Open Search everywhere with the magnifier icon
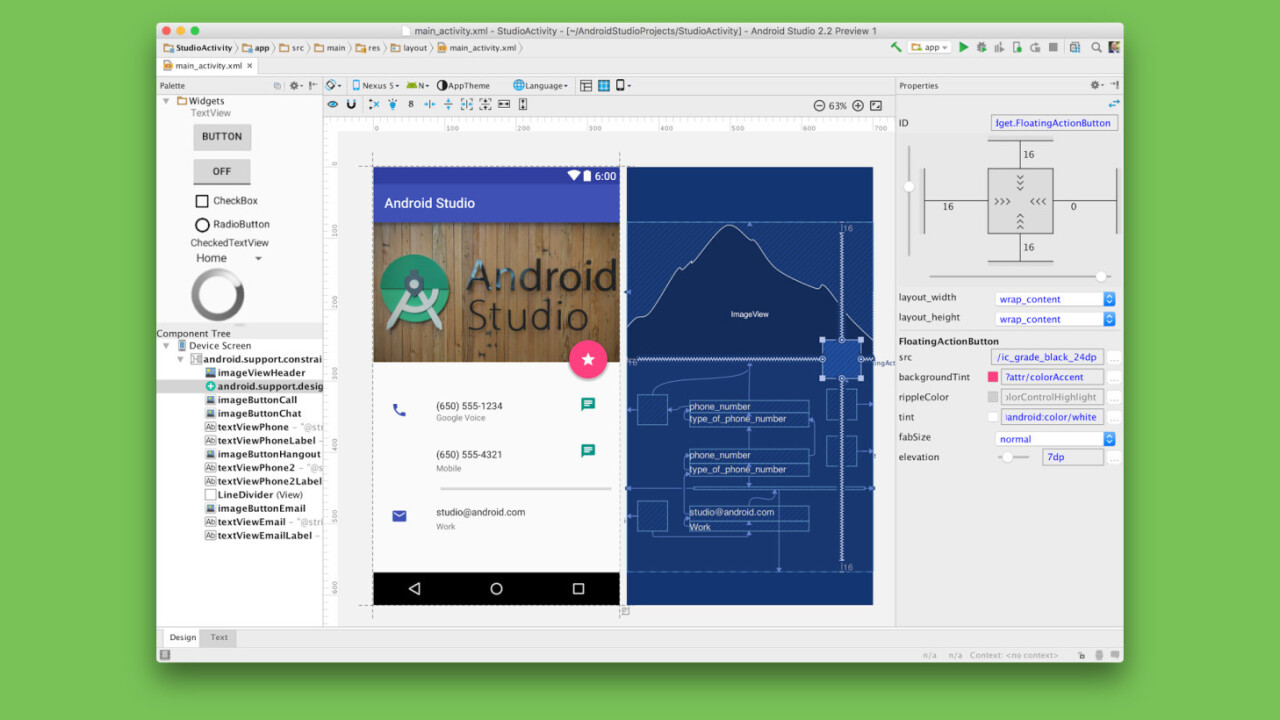The image size is (1280, 720). [1098, 46]
